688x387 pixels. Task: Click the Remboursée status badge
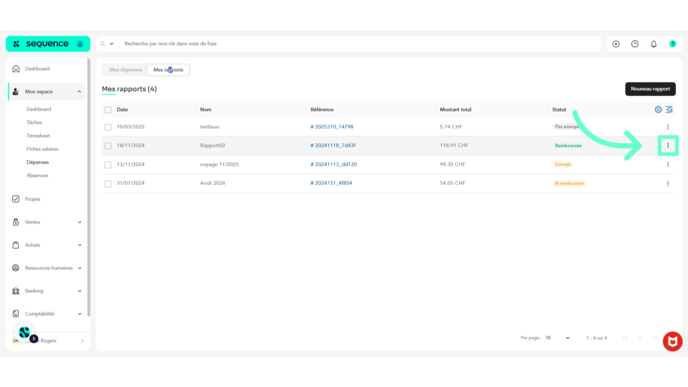pos(568,146)
